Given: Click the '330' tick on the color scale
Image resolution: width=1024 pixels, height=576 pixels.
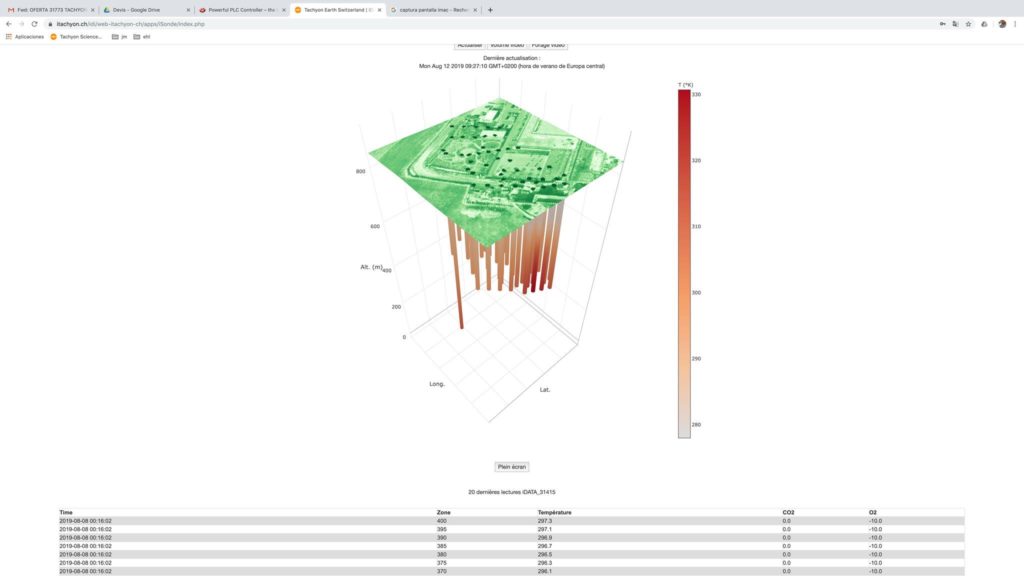Looking at the screenshot, I should pos(696,95).
